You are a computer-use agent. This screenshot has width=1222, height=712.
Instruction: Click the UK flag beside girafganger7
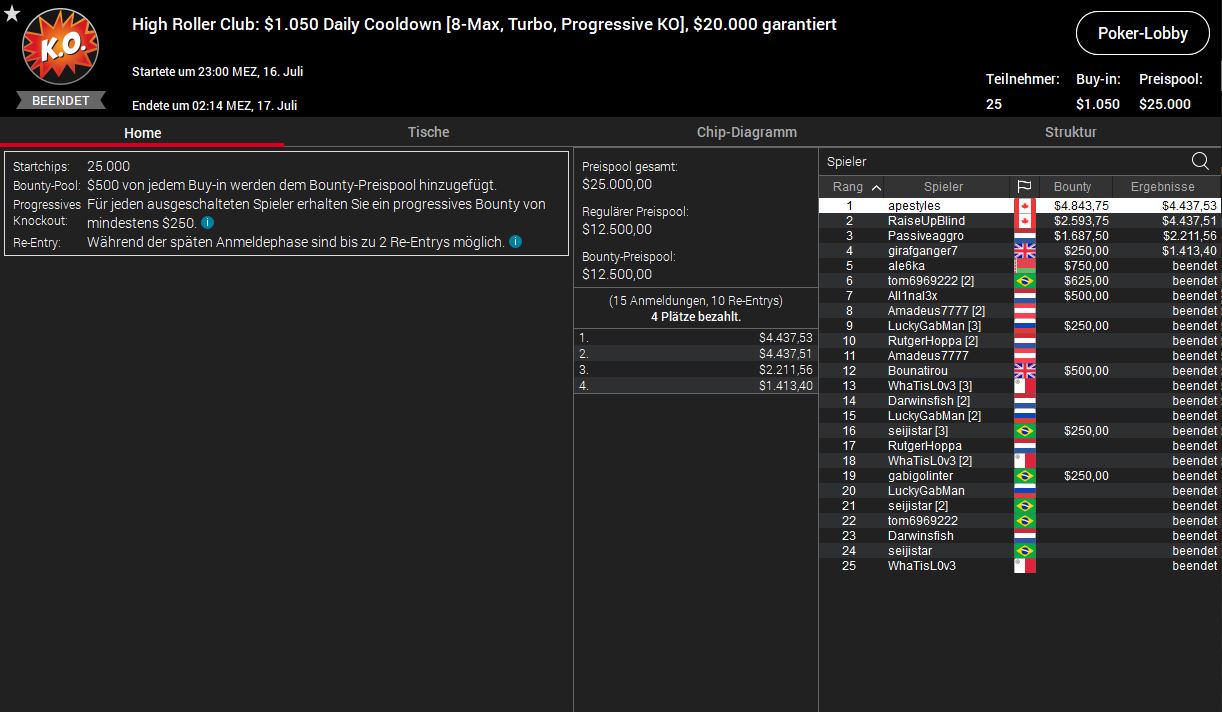point(1024,251)
